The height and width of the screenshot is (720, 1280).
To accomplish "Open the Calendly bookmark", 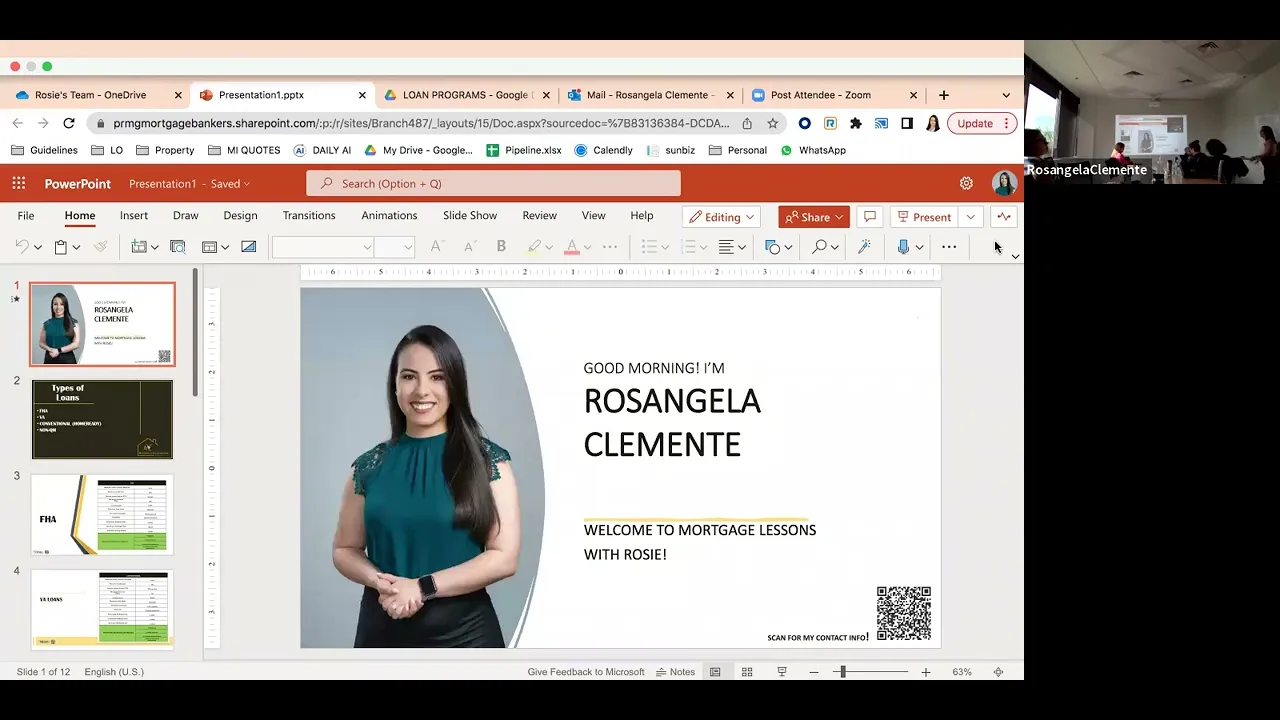I will pos(603,150).
